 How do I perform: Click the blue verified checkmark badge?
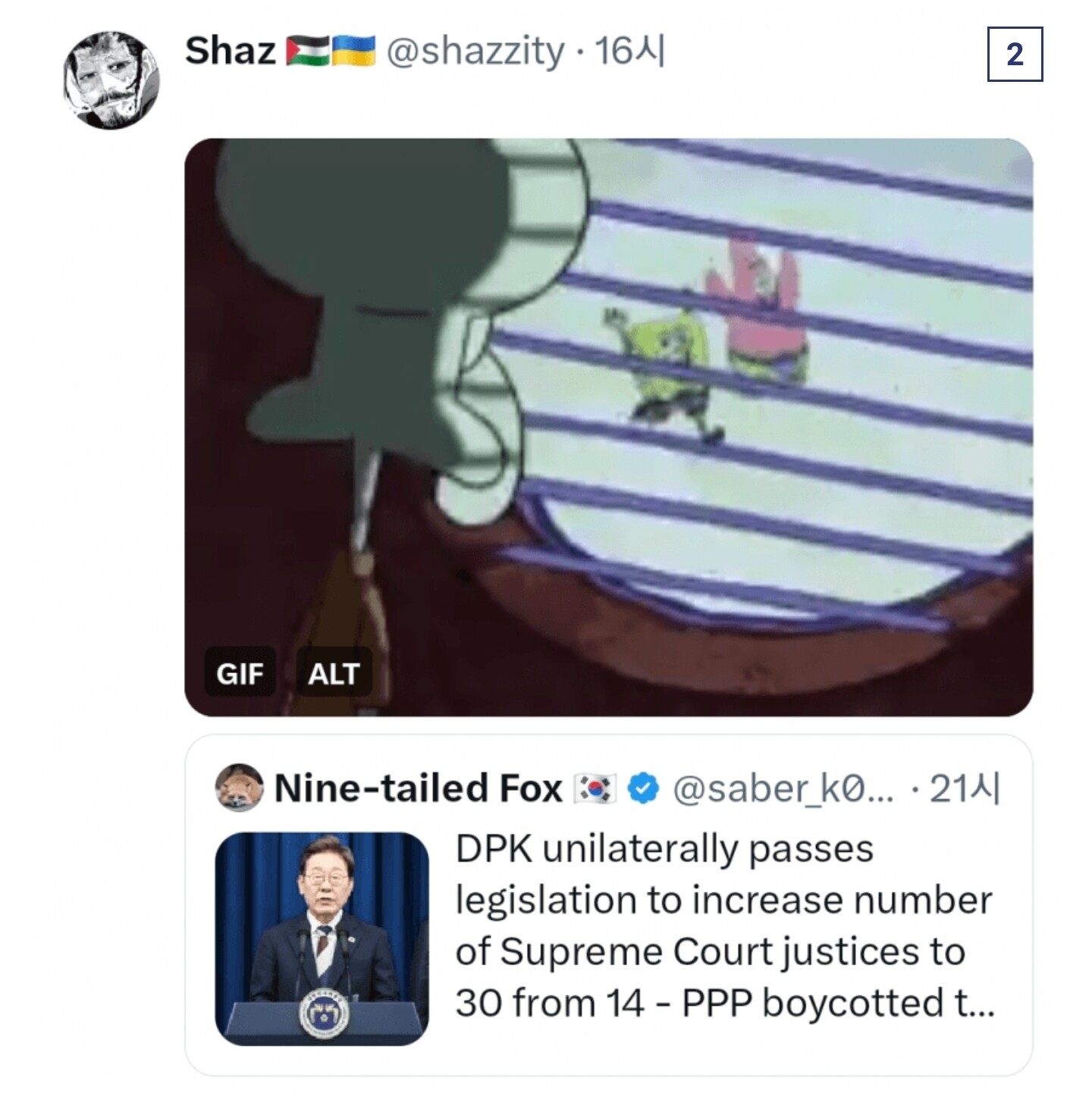(643, 788)
